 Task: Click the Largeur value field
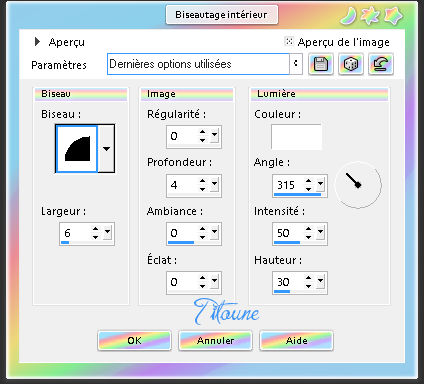coord(75,233)
